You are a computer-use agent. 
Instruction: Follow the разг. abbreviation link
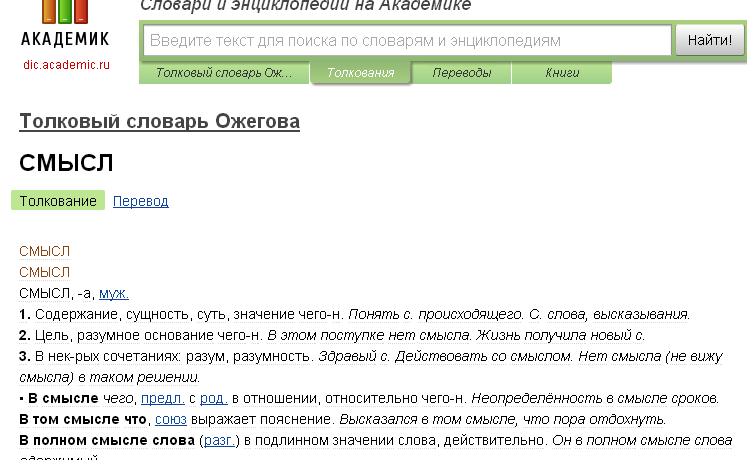[219, 440]
